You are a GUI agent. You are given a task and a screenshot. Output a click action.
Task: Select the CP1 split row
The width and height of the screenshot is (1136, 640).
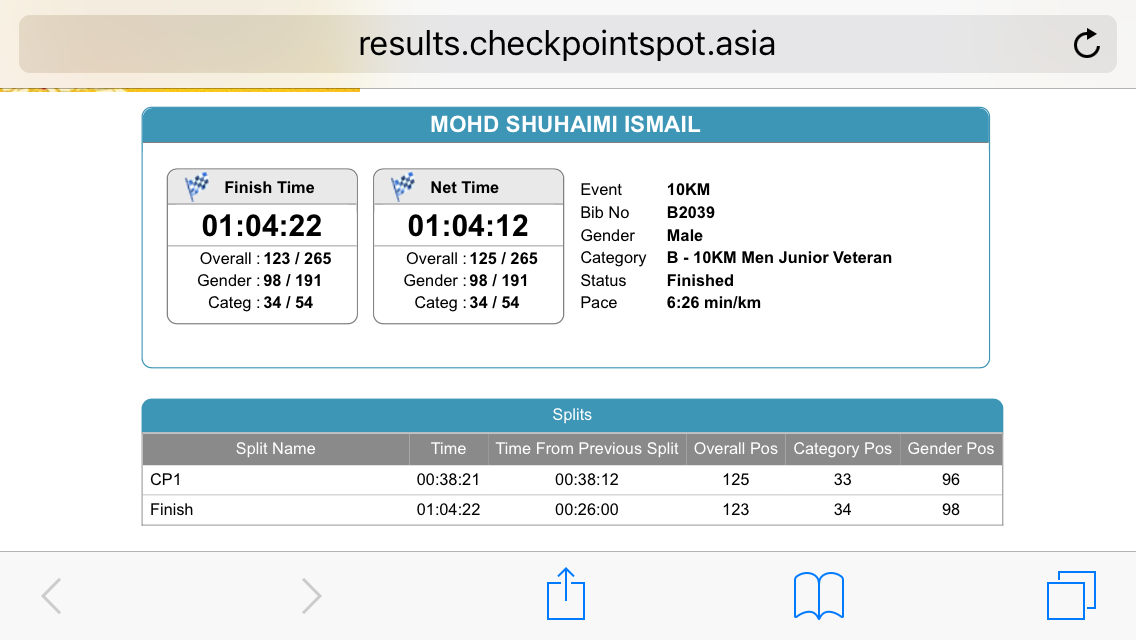(x=572, y=480)
